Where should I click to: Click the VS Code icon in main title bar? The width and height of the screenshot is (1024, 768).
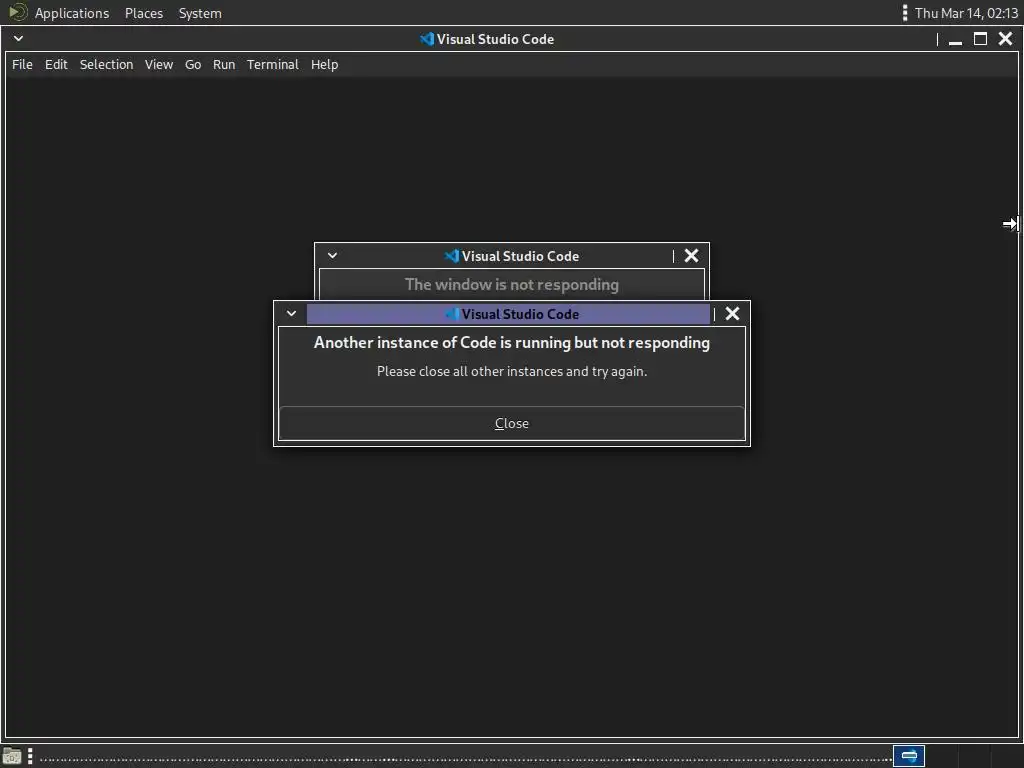click(x=427, y=39)
